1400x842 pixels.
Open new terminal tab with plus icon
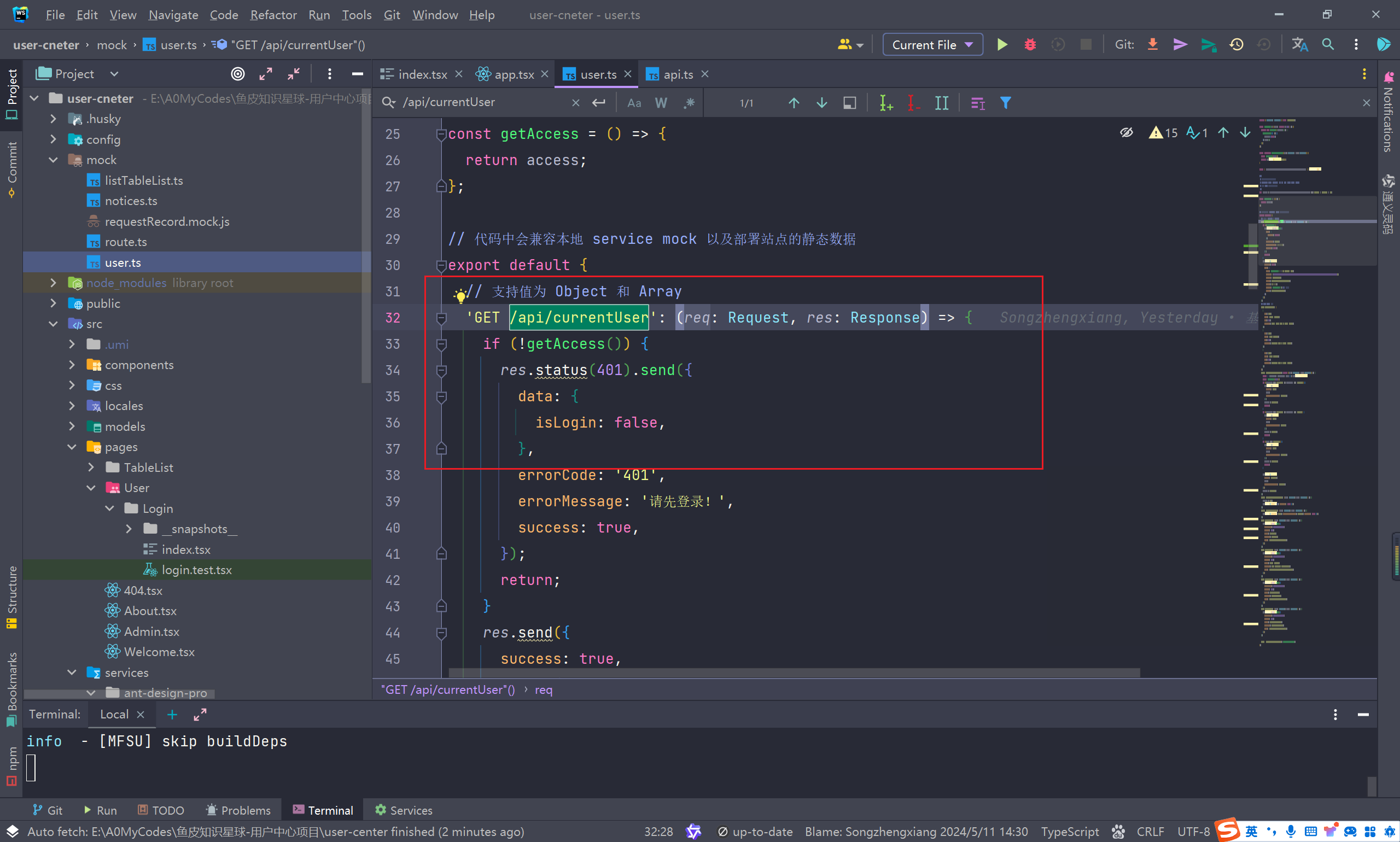coord(172,715)
